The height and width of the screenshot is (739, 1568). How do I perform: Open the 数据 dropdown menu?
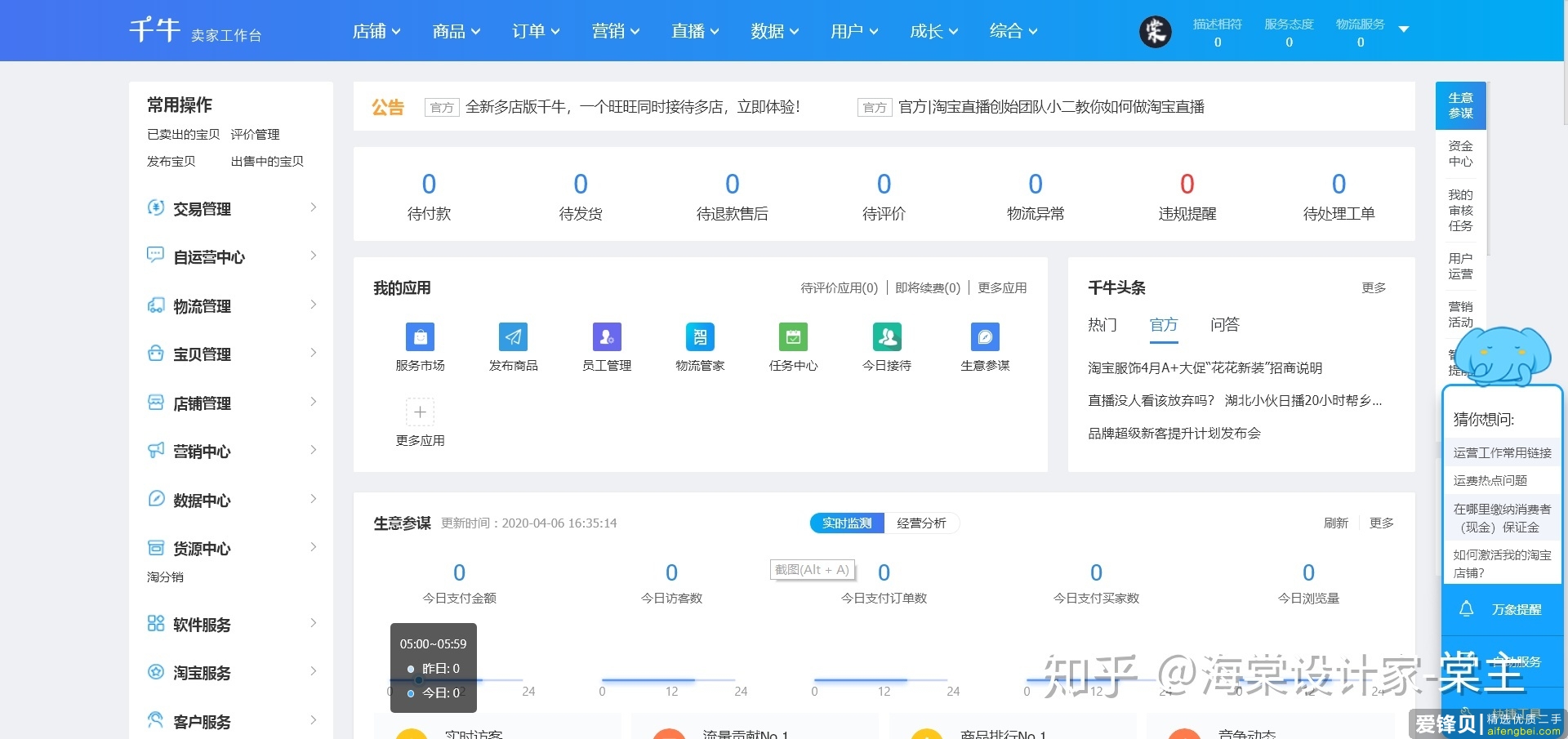775,31
